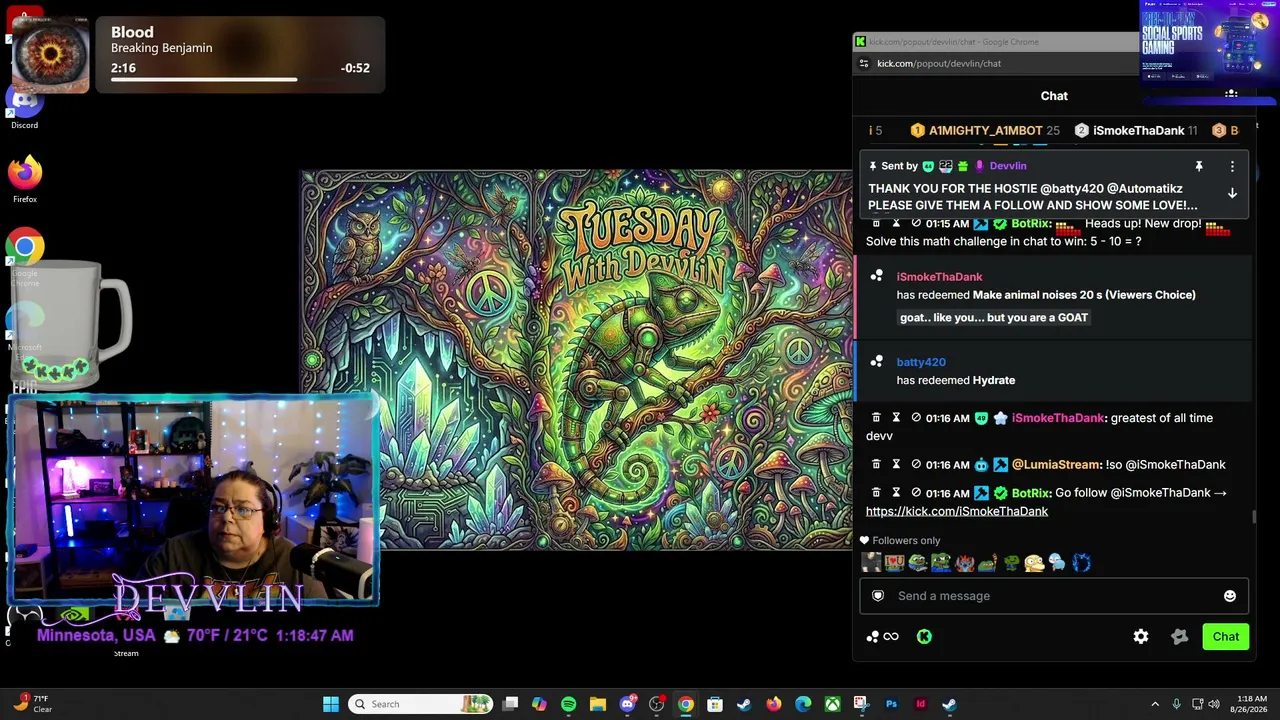Image resolution: width=1280 pixels, height=720 pixels.
Task: Click the green Kick K icon below message box
Action: coord(924,636)
